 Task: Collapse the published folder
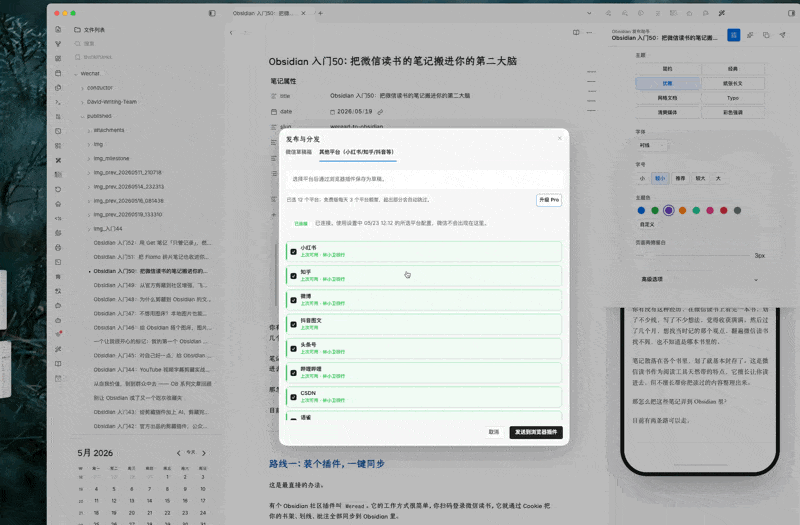(82, 116)
